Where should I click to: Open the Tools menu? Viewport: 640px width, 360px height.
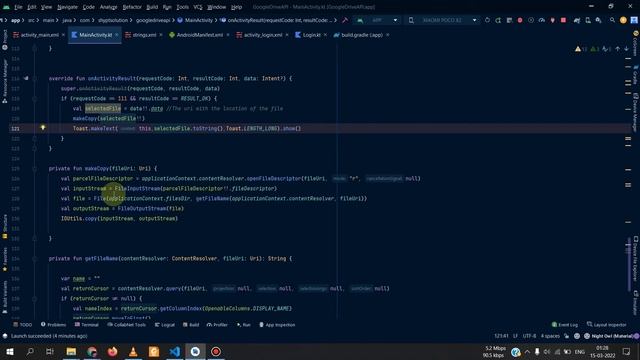(182, 7)
